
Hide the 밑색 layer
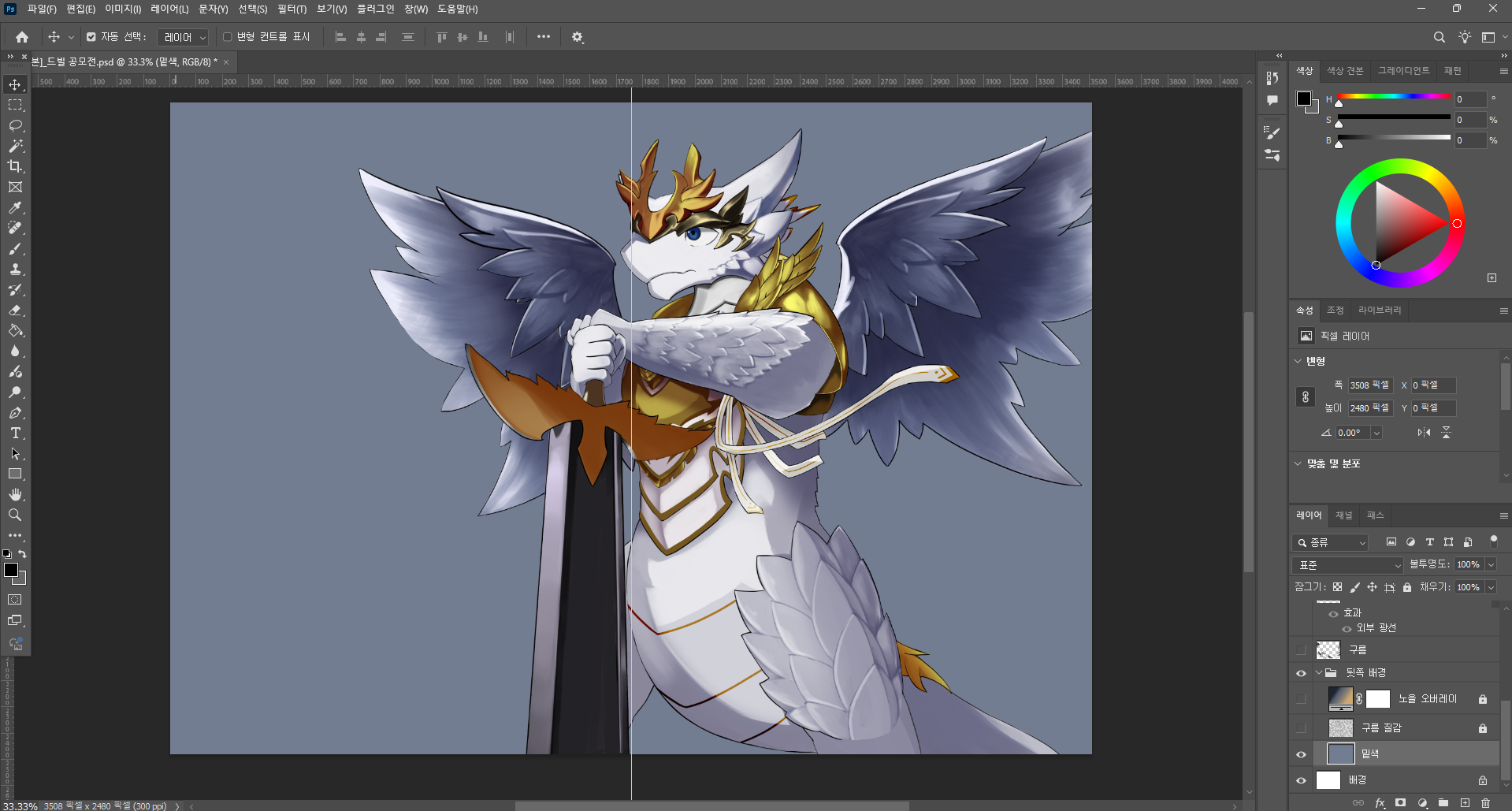pyautogui.click(x=1301, y=754)
